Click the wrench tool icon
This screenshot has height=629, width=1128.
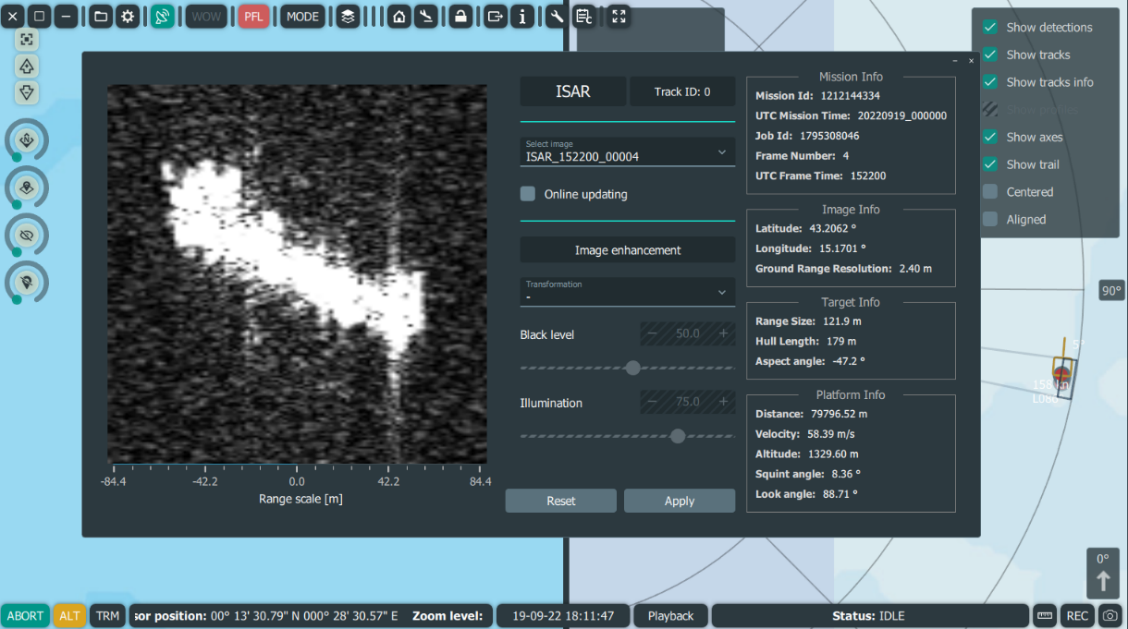coord(556,16)
